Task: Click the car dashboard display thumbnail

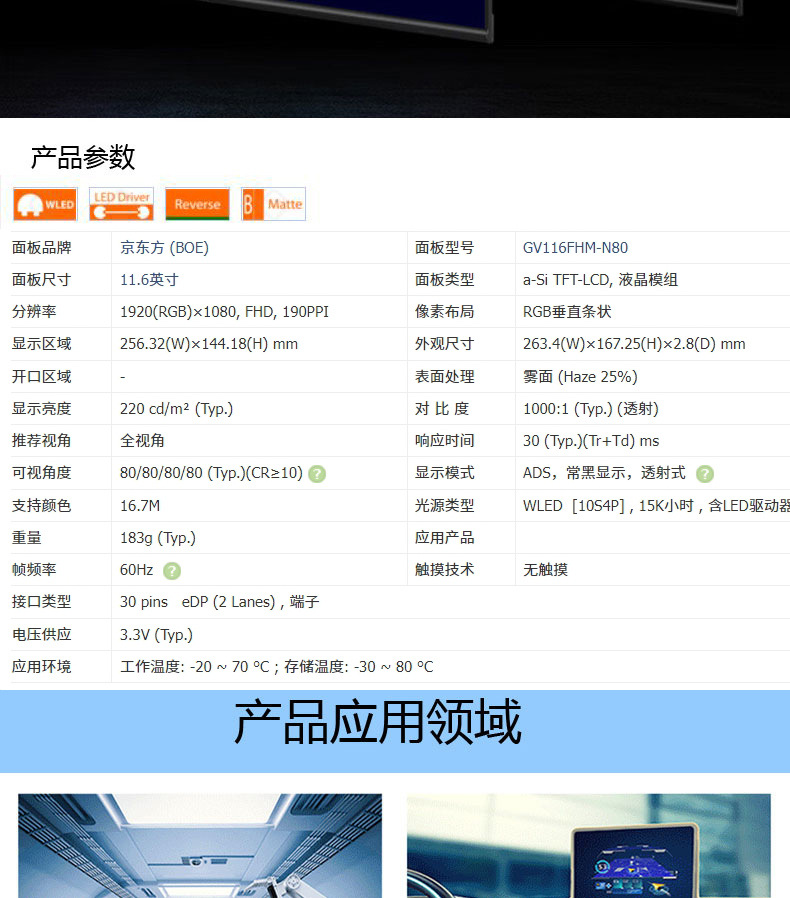Action: (589, 845)
